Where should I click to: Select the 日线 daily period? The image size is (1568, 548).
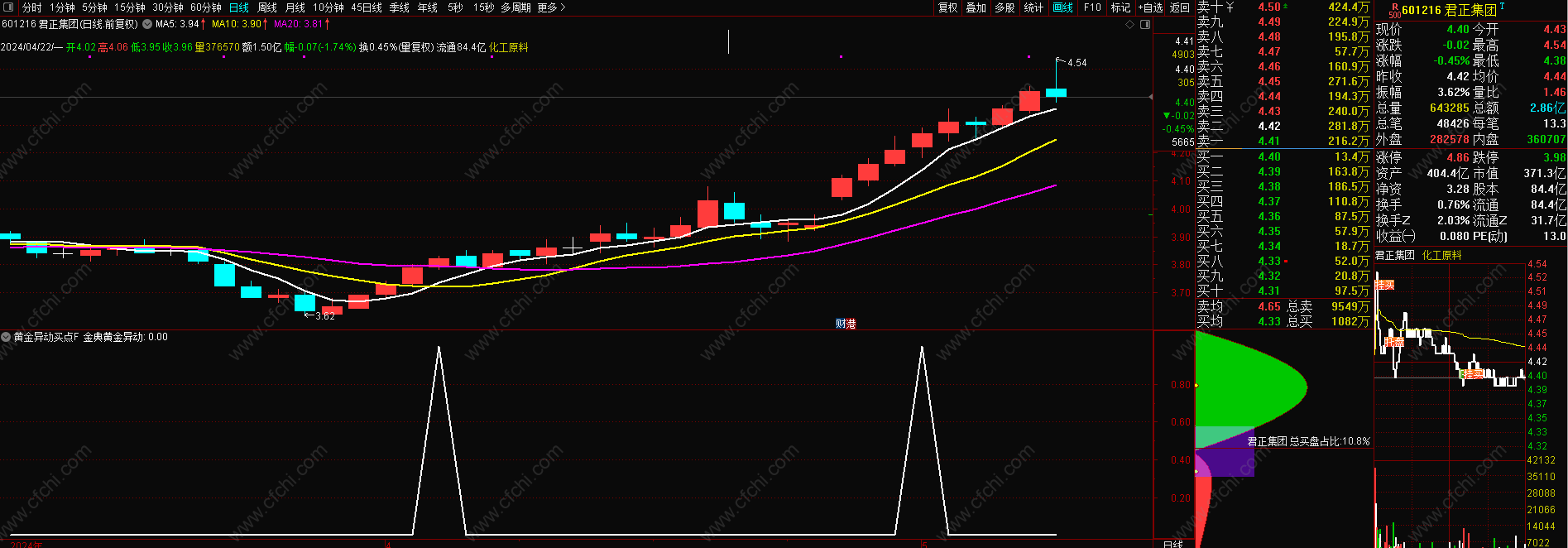[238, 7]
